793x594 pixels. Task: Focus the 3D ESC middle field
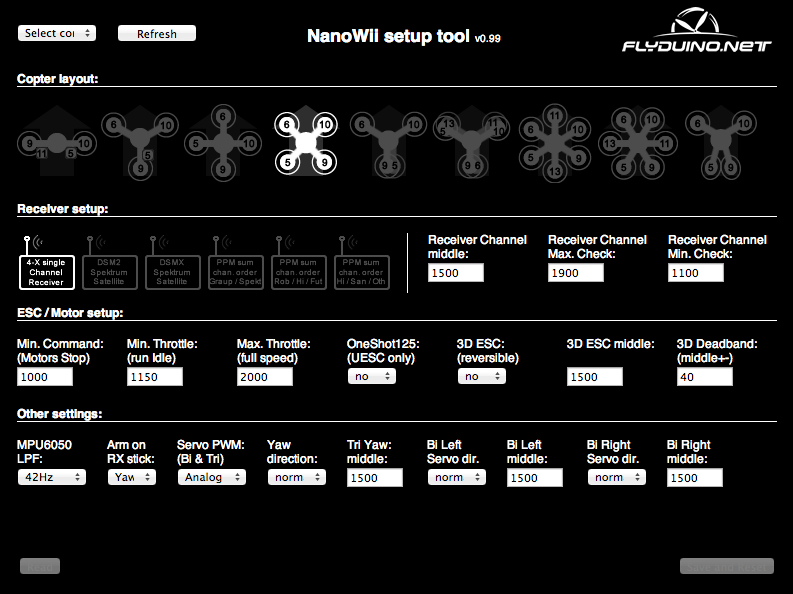click(595, 377)
